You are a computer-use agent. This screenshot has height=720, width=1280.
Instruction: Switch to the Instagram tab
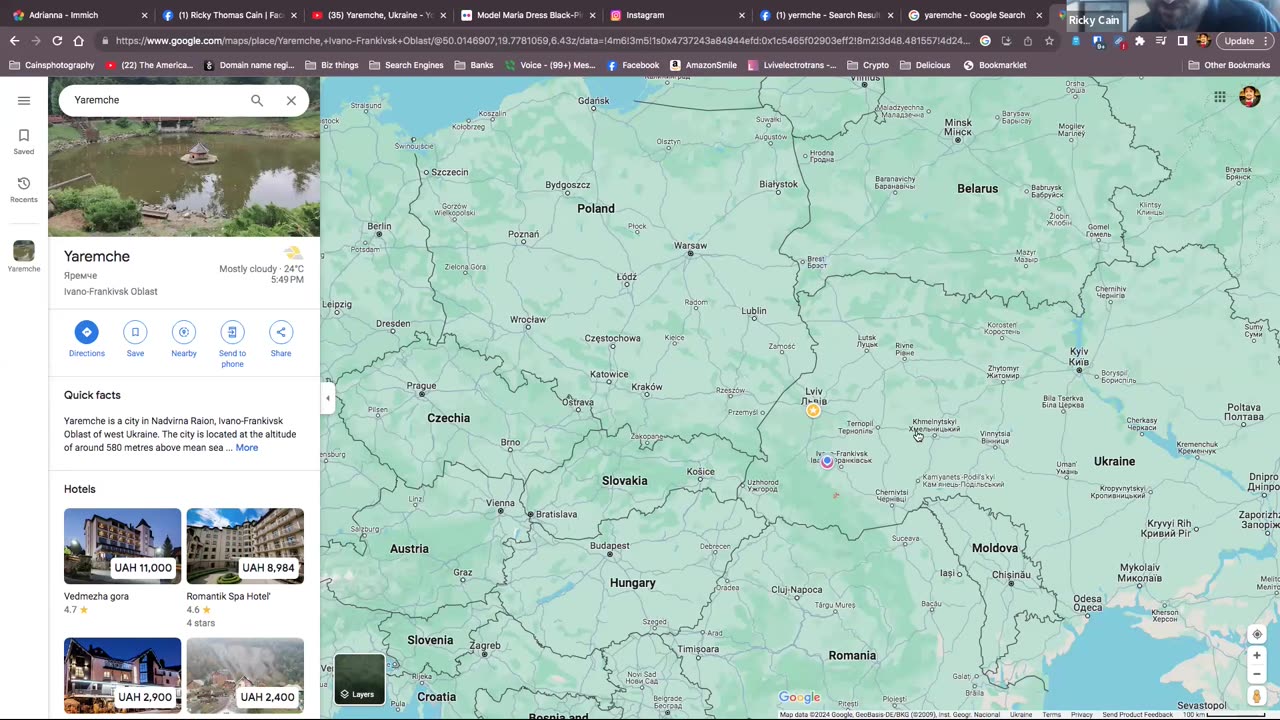677,15
